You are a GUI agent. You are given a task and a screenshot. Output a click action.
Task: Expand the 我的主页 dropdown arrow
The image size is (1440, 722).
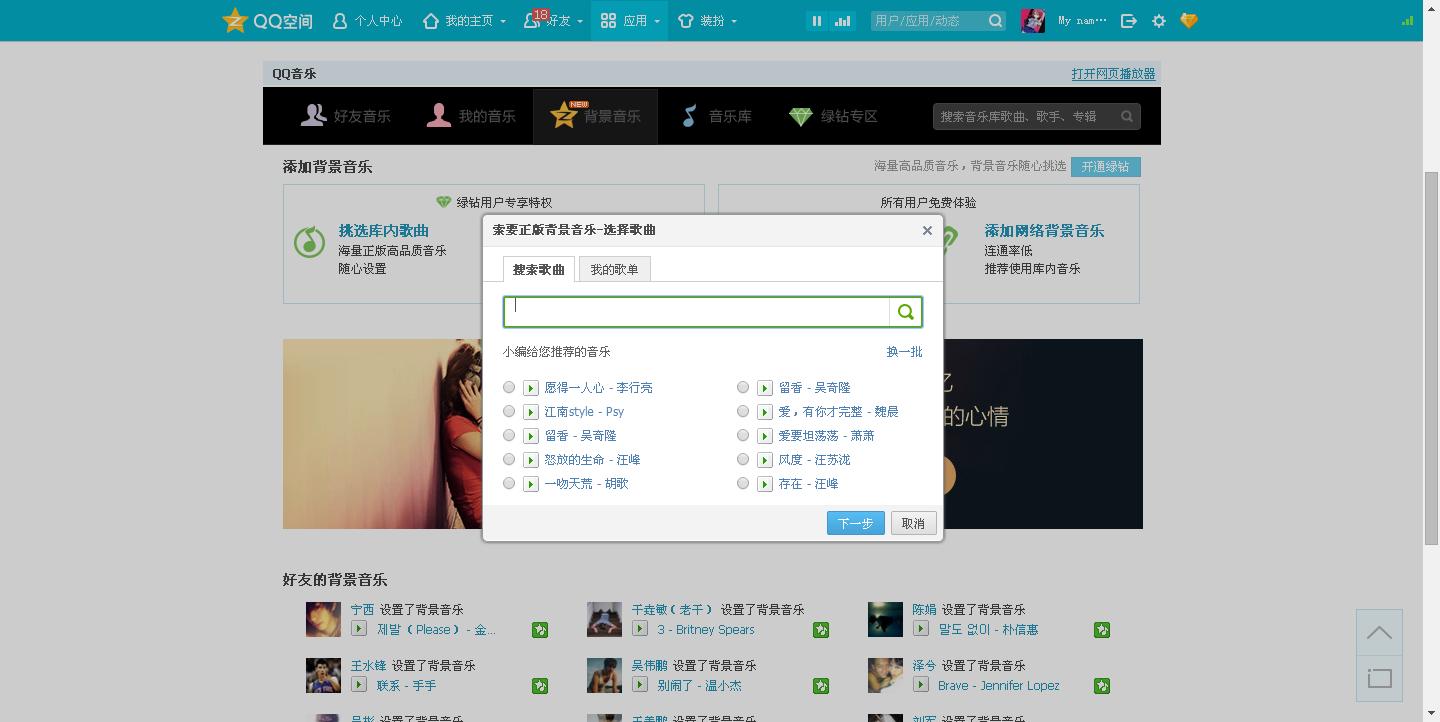pos(503,21)
